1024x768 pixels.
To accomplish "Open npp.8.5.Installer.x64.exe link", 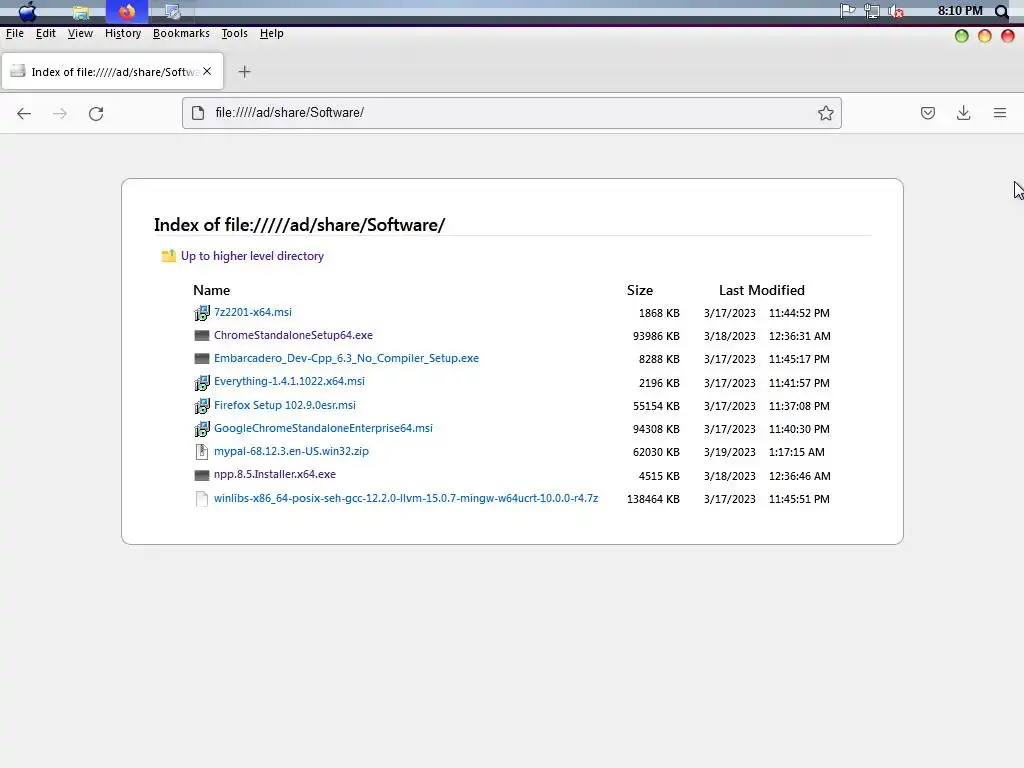I will tap(275, 474).
